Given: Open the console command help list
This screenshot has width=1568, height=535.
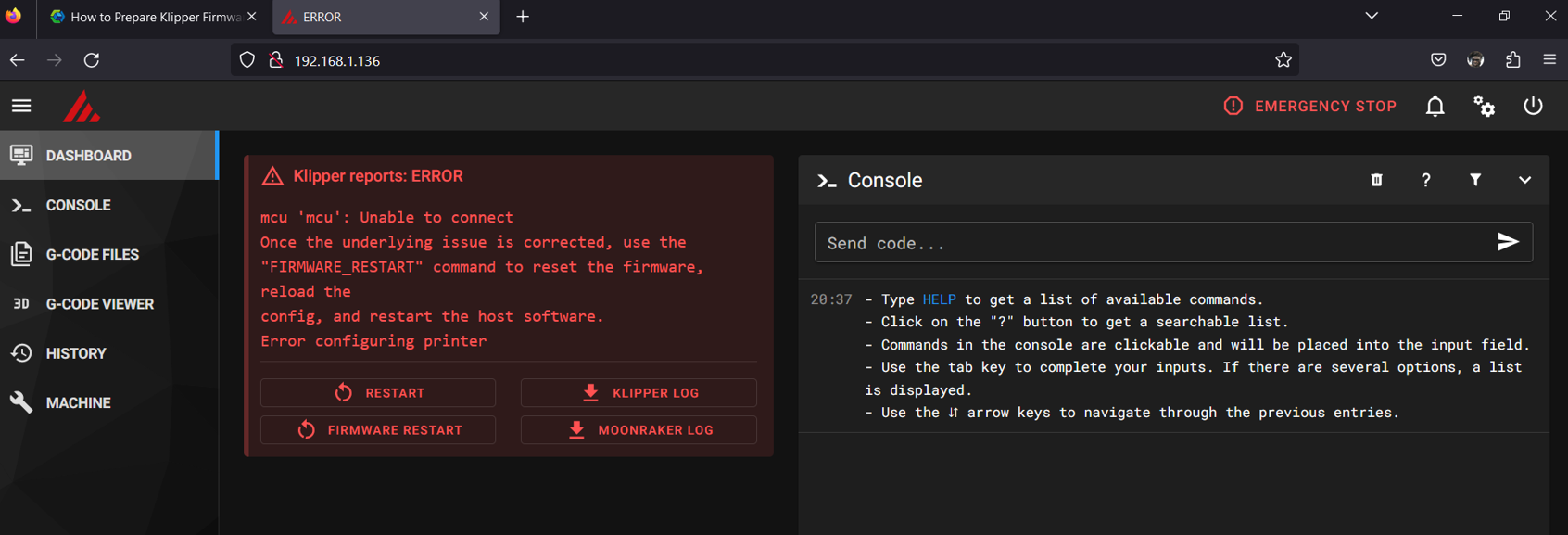Looking at the screenshot, I should (1426, 180).
